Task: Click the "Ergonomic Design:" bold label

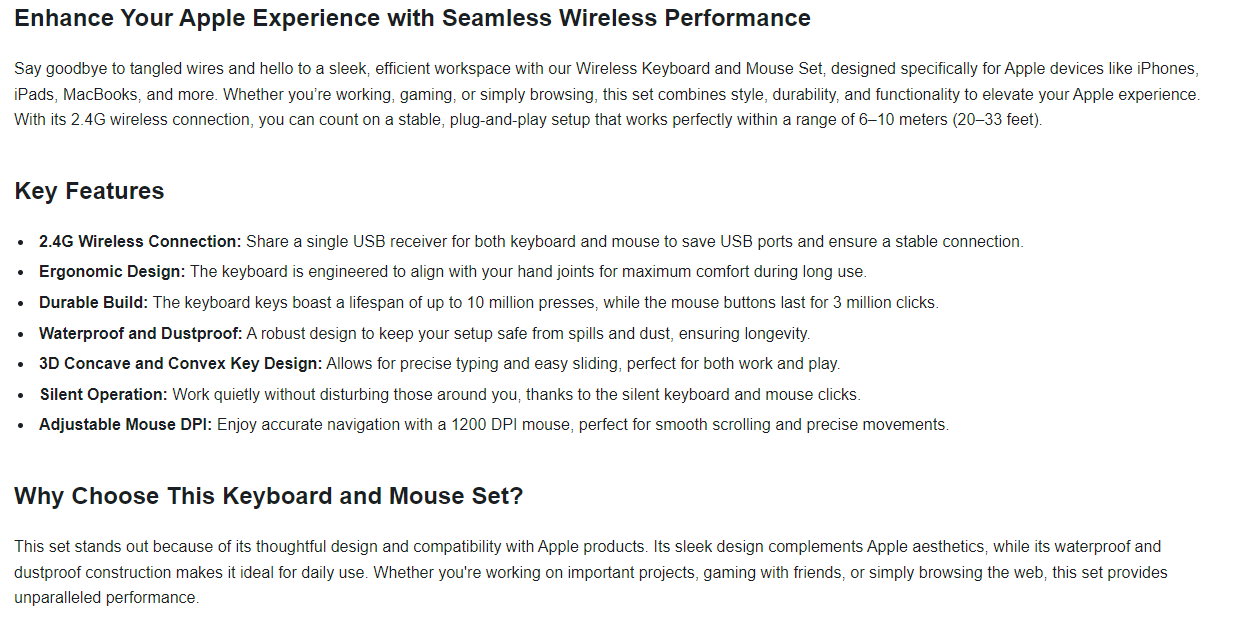Action: (112, 272)
